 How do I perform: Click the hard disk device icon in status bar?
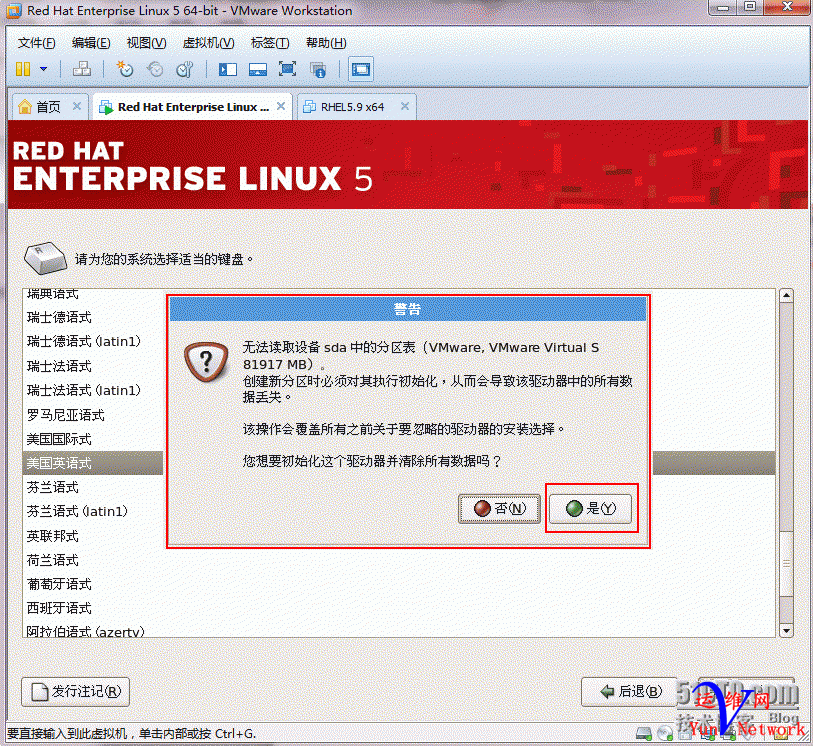644,734
